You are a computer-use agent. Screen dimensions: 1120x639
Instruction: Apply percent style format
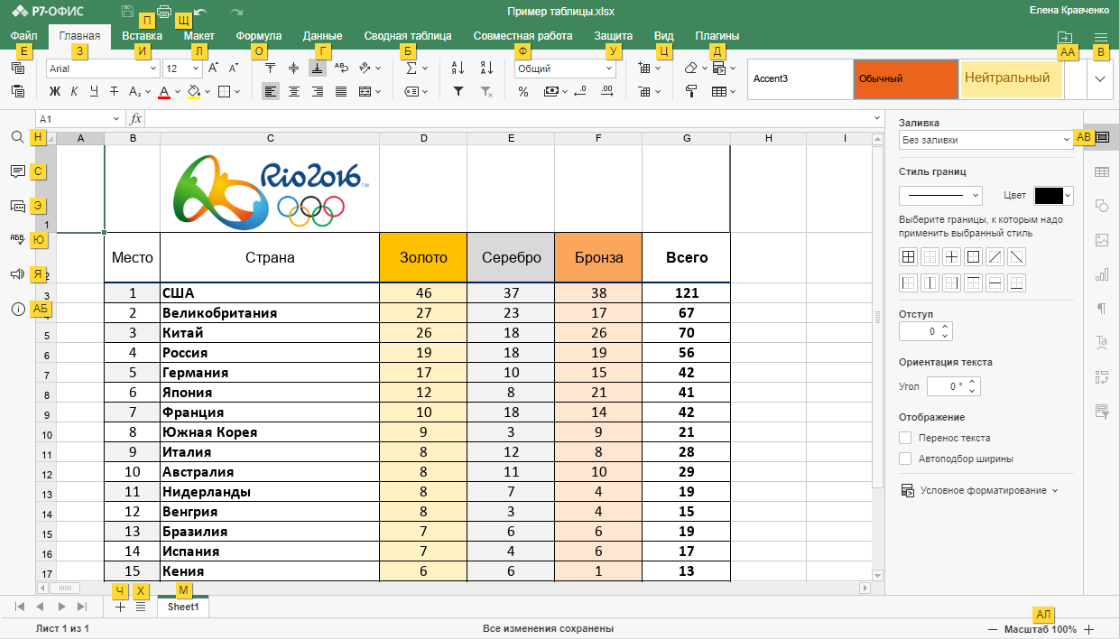click(523, 91)
